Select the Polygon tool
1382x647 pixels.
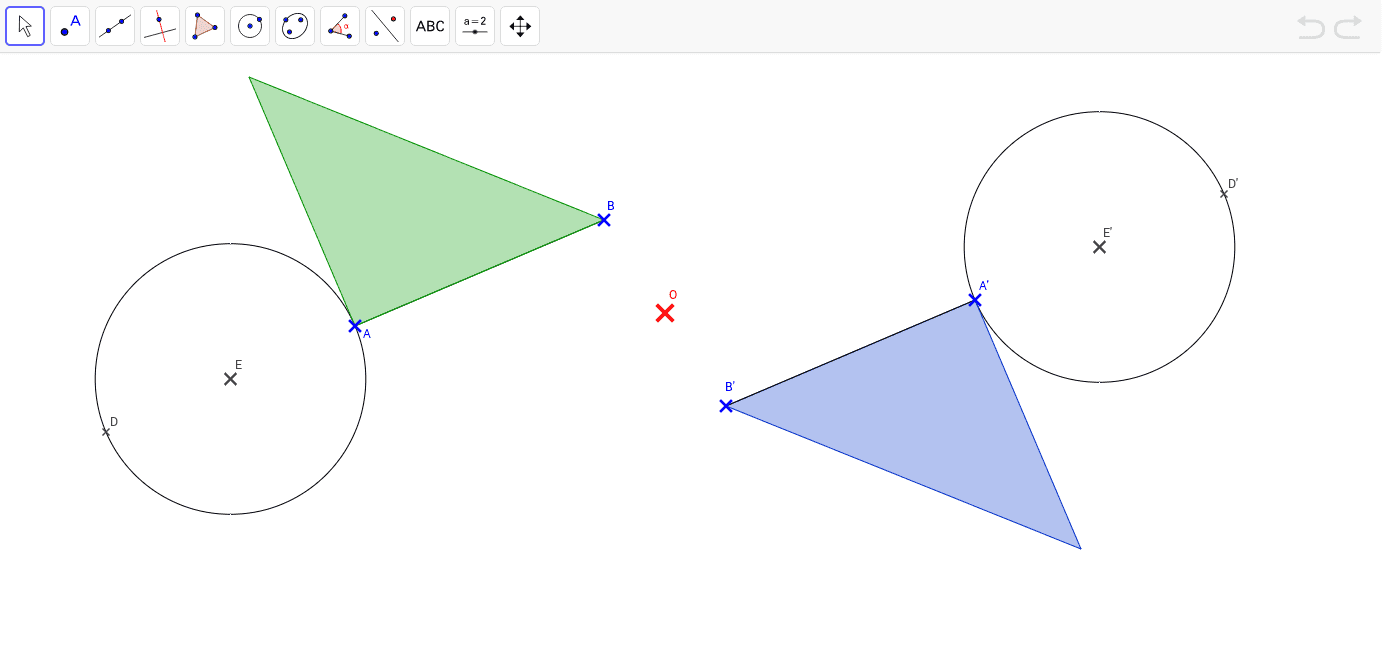pyautogui.click(x=205, y=26)
